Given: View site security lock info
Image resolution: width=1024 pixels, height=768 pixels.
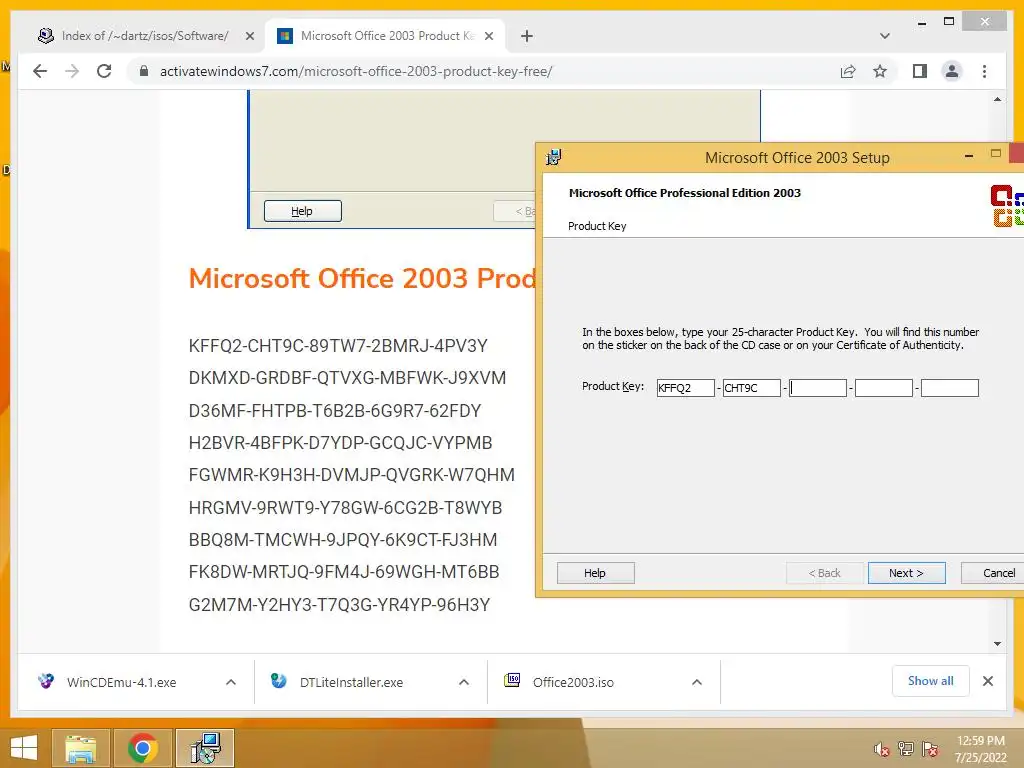Looking at the screenshot, I should [x=144, y=71].
